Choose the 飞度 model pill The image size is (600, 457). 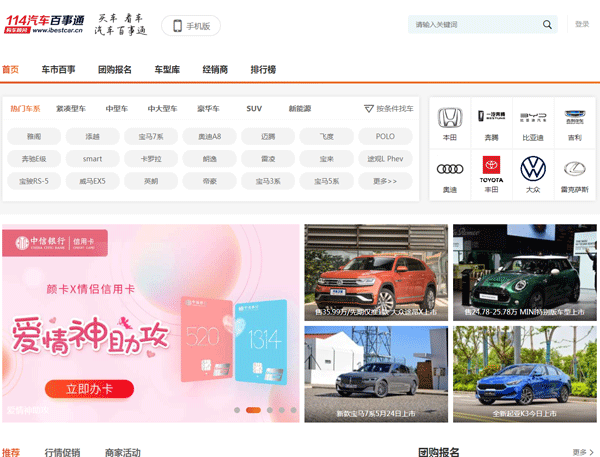pyautogui.click(x=327, y=136)
